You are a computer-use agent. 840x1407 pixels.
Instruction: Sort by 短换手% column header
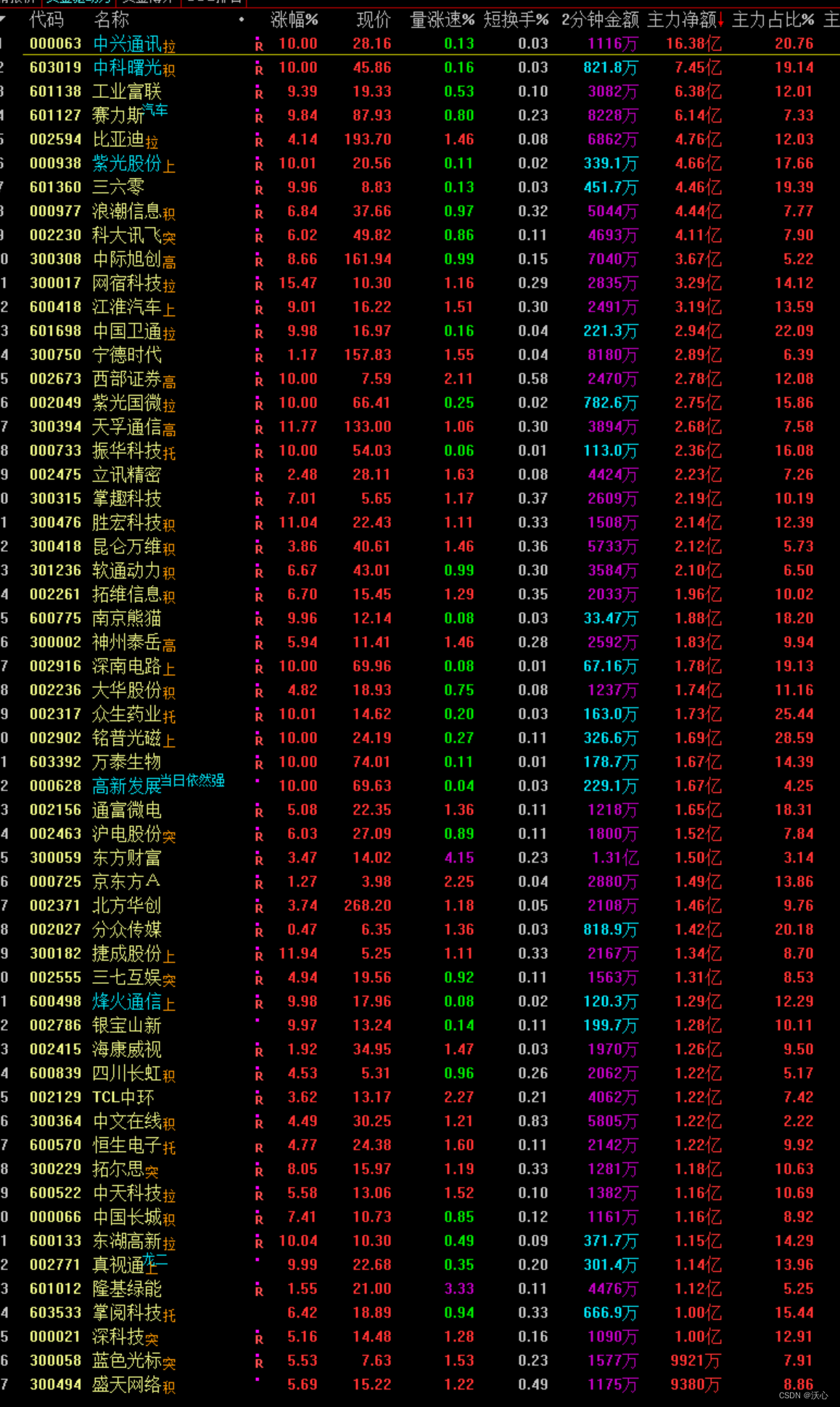pyautogui.click(x=516, y=20)
